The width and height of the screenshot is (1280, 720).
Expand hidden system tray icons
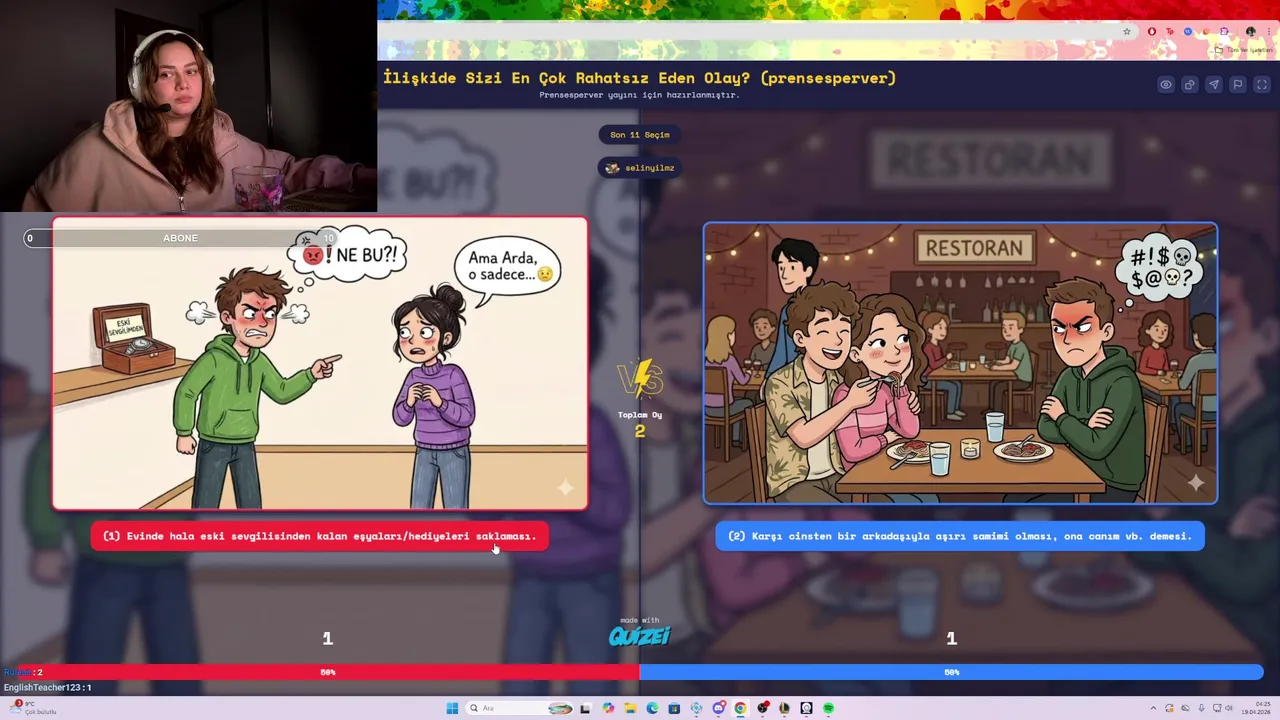point(1153,708)
